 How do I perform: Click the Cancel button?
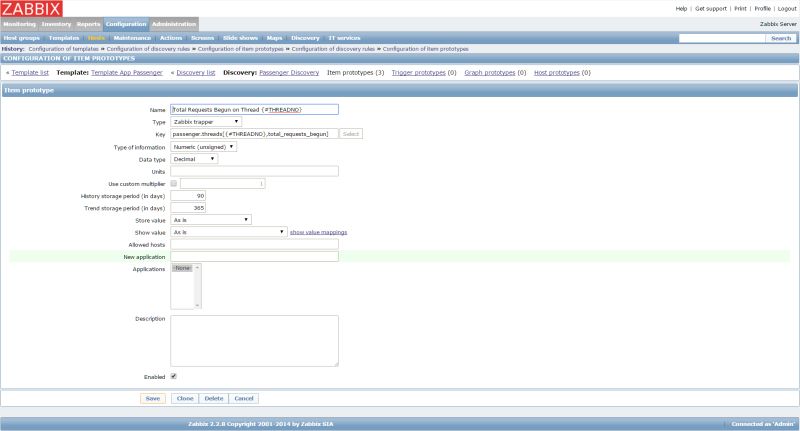[244, 398]
